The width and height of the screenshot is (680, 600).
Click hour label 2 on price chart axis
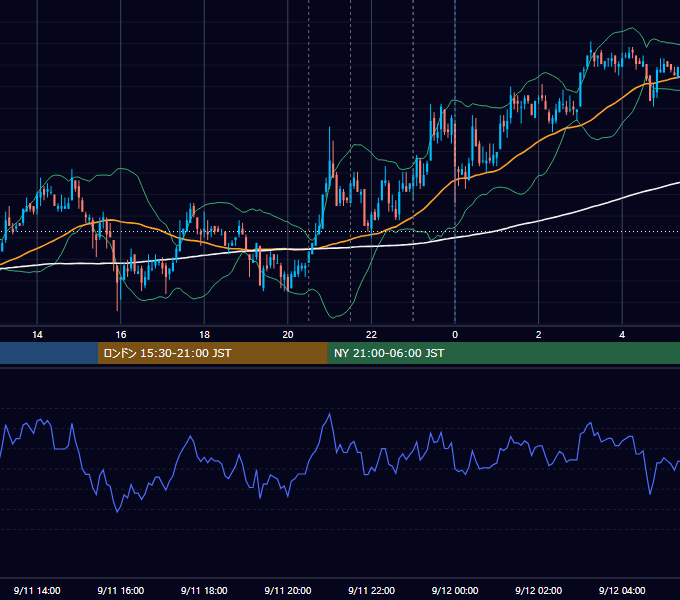(x=539, y=335)
